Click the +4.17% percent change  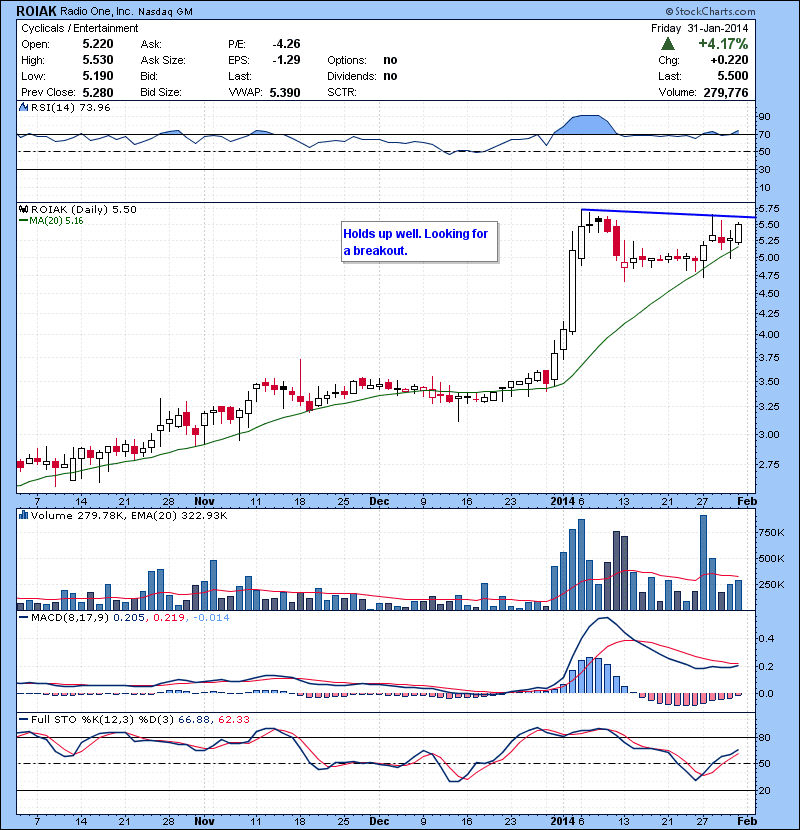(x=723, y=43)
